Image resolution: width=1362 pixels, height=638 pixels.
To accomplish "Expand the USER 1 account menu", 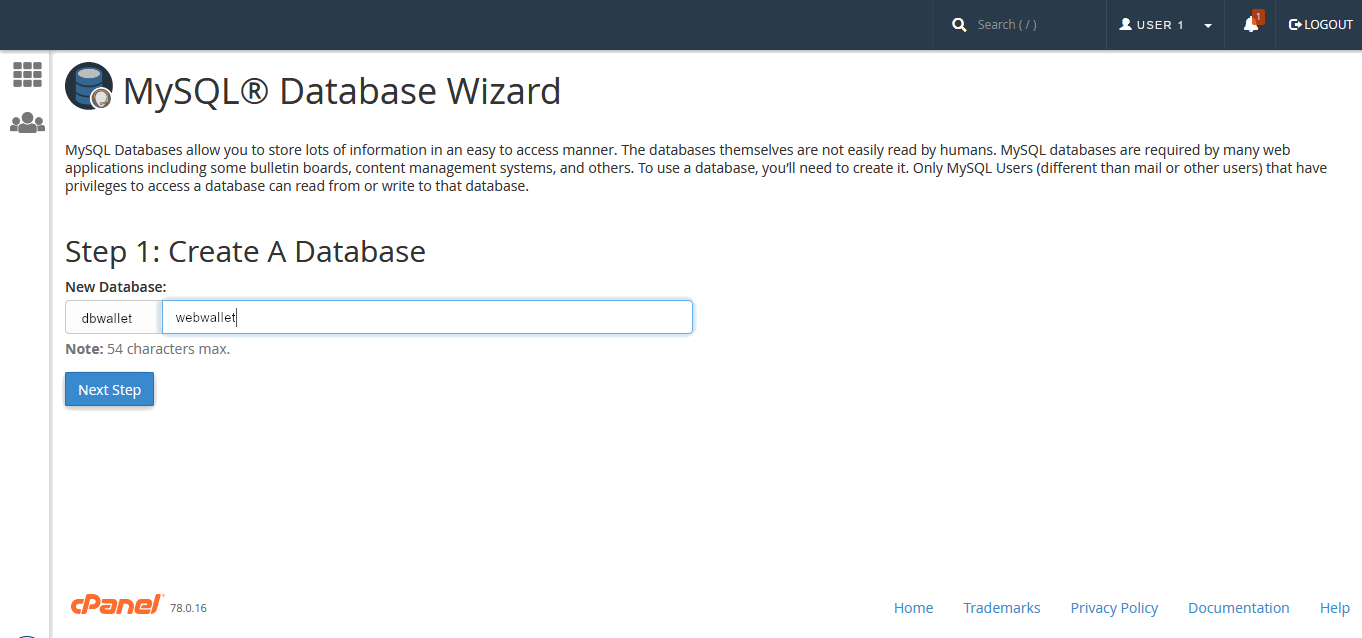I will 1160,25.
